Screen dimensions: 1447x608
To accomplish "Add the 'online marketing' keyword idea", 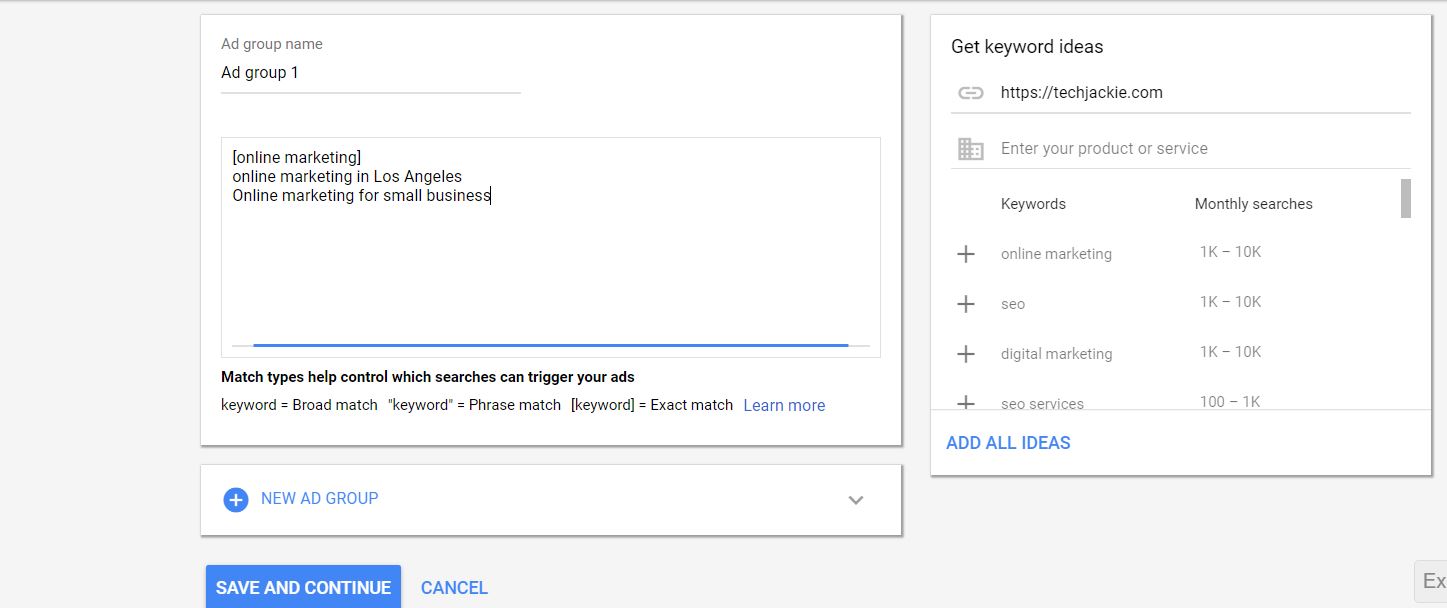I will coord(966,254).
